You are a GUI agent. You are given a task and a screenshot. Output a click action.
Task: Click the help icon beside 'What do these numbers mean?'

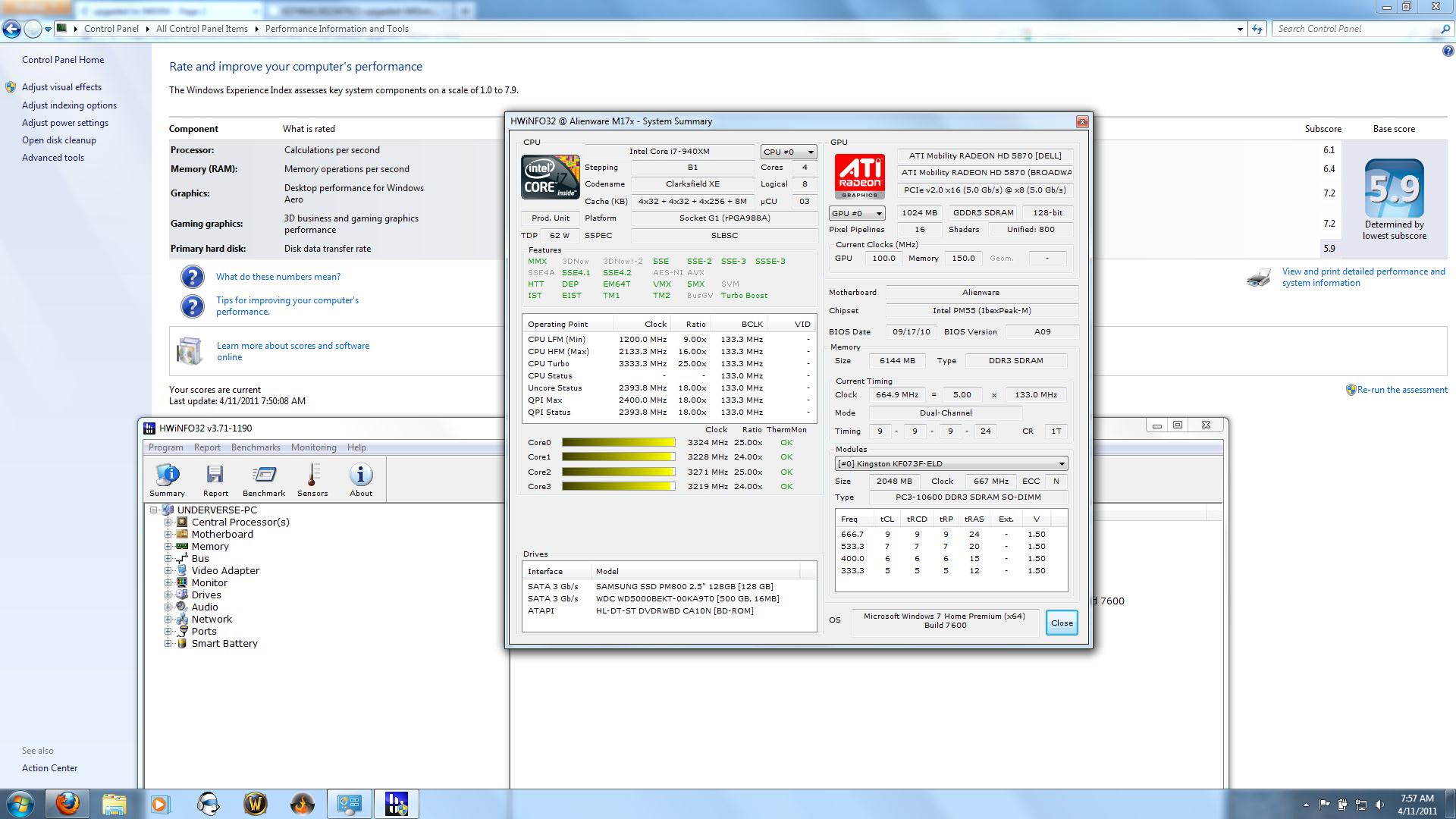(x=193, y=277)
